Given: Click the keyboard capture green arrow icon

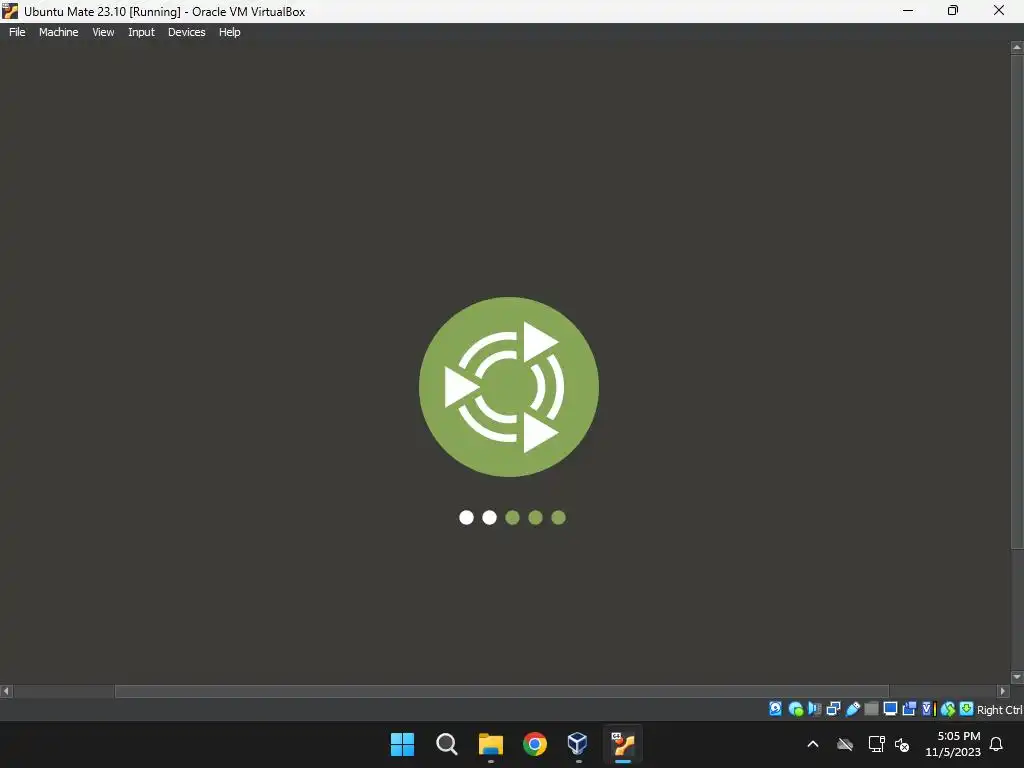Looking at the screenshot, I should tap(967, 709).
